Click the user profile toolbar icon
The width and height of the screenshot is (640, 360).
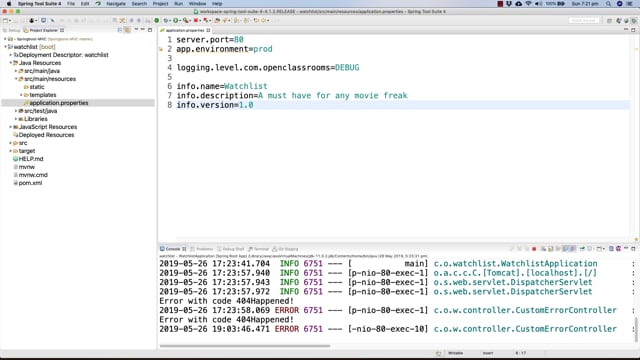(31, 20)
